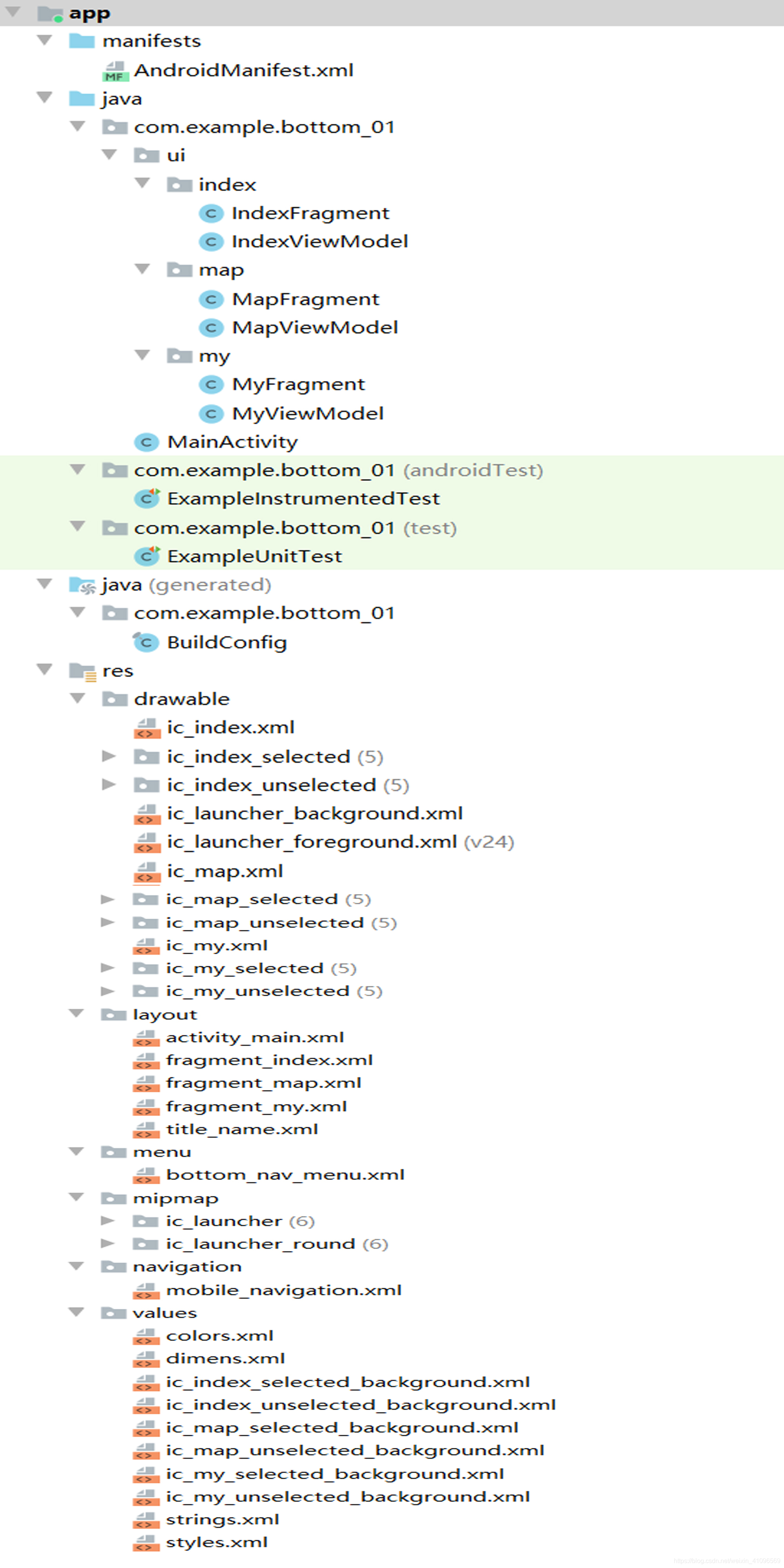Click the fragment_index.xml file icon
Image resolution: width=784 pixels, height=1568 pixels.
point(146,1060)
